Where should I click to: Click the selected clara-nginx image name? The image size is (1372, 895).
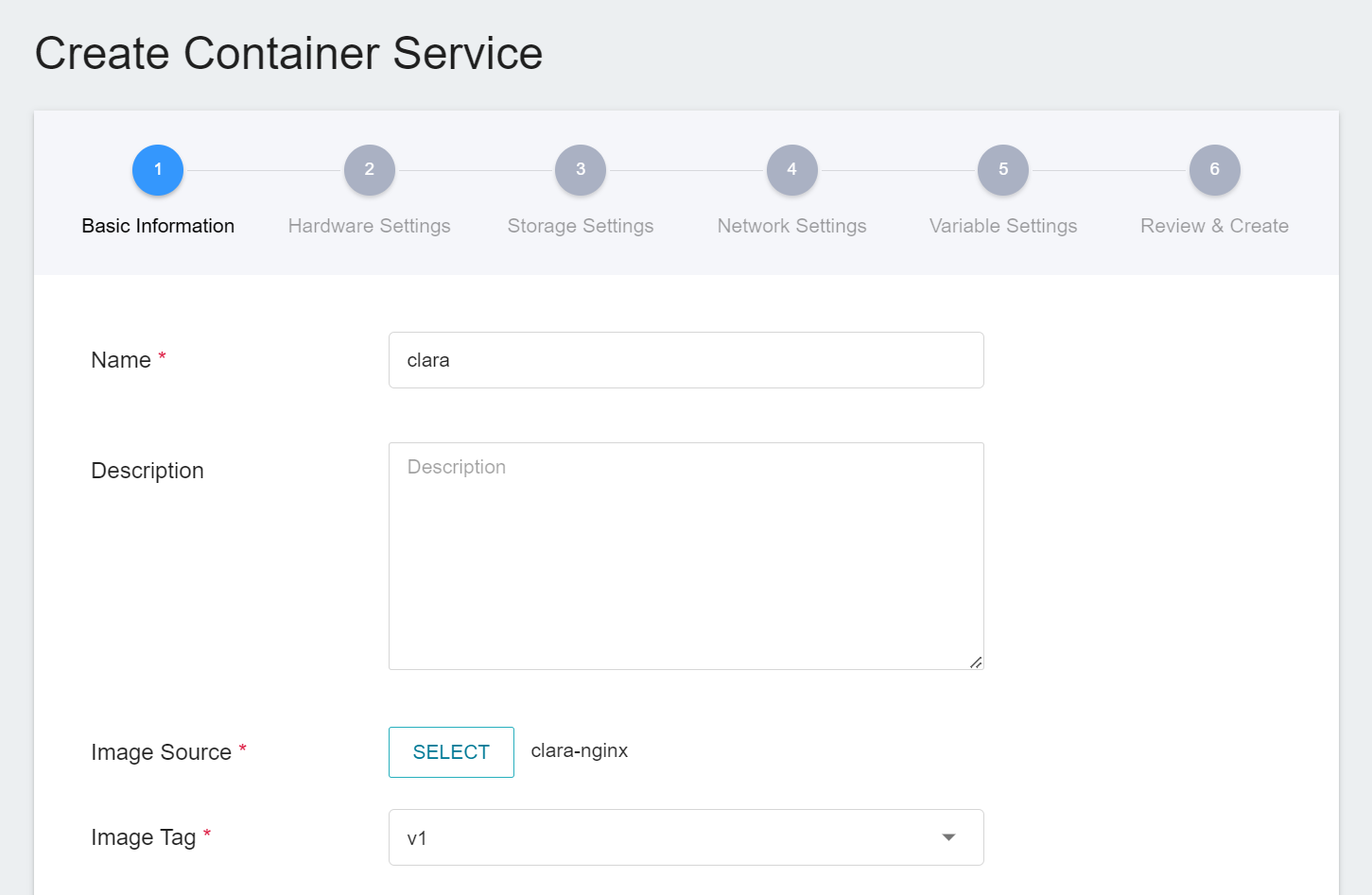tap(580, 751)
